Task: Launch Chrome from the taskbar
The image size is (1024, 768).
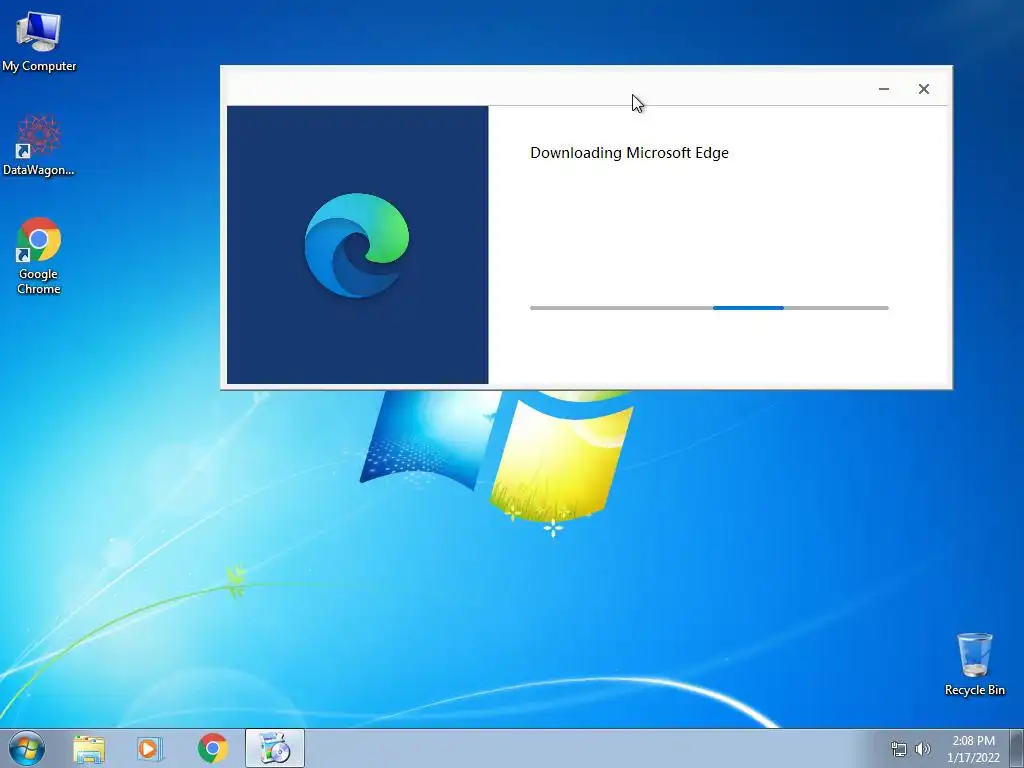Action: tap(213, 748)
